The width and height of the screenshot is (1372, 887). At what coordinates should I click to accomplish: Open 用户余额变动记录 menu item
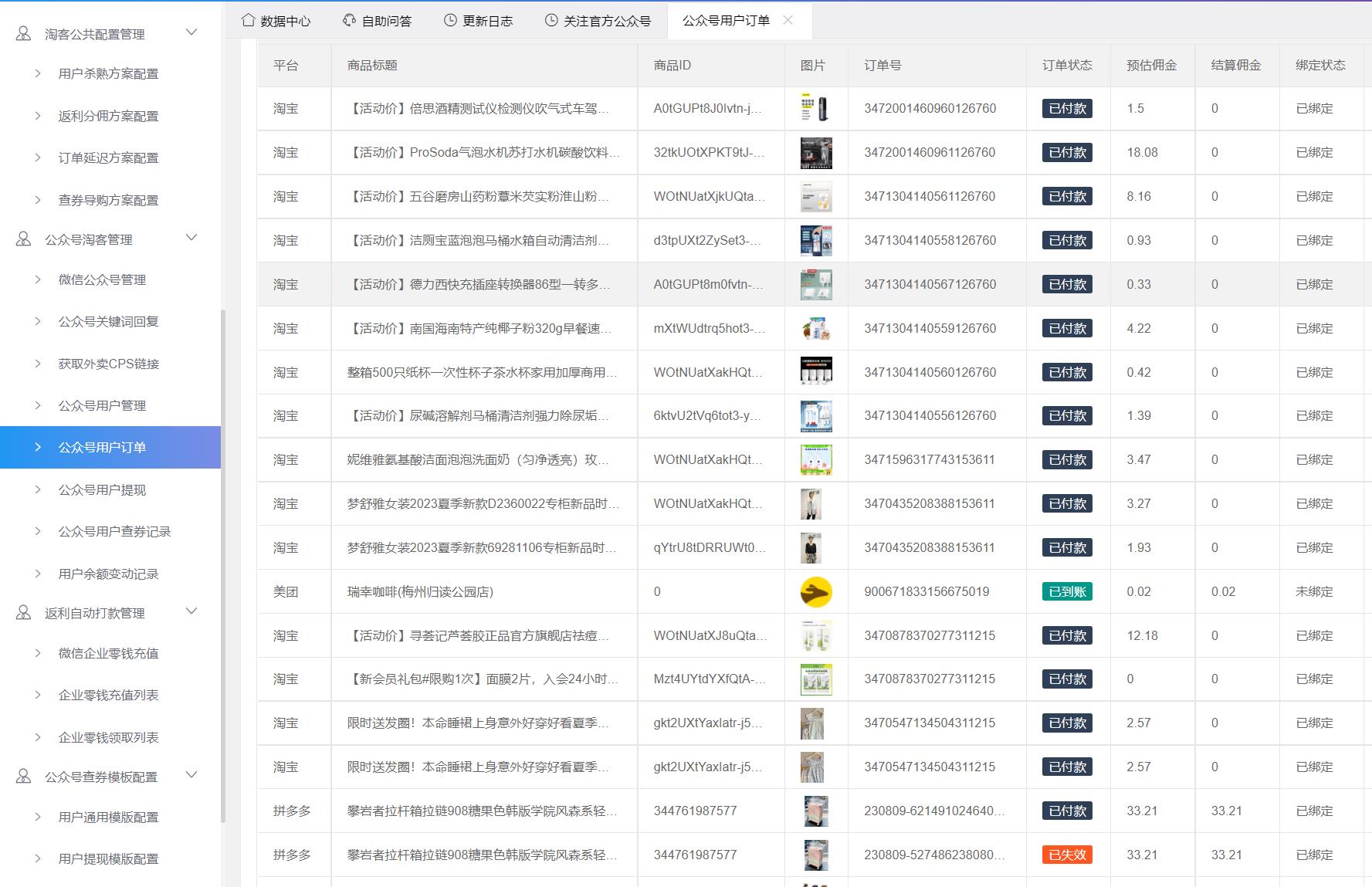coord(110,574)
